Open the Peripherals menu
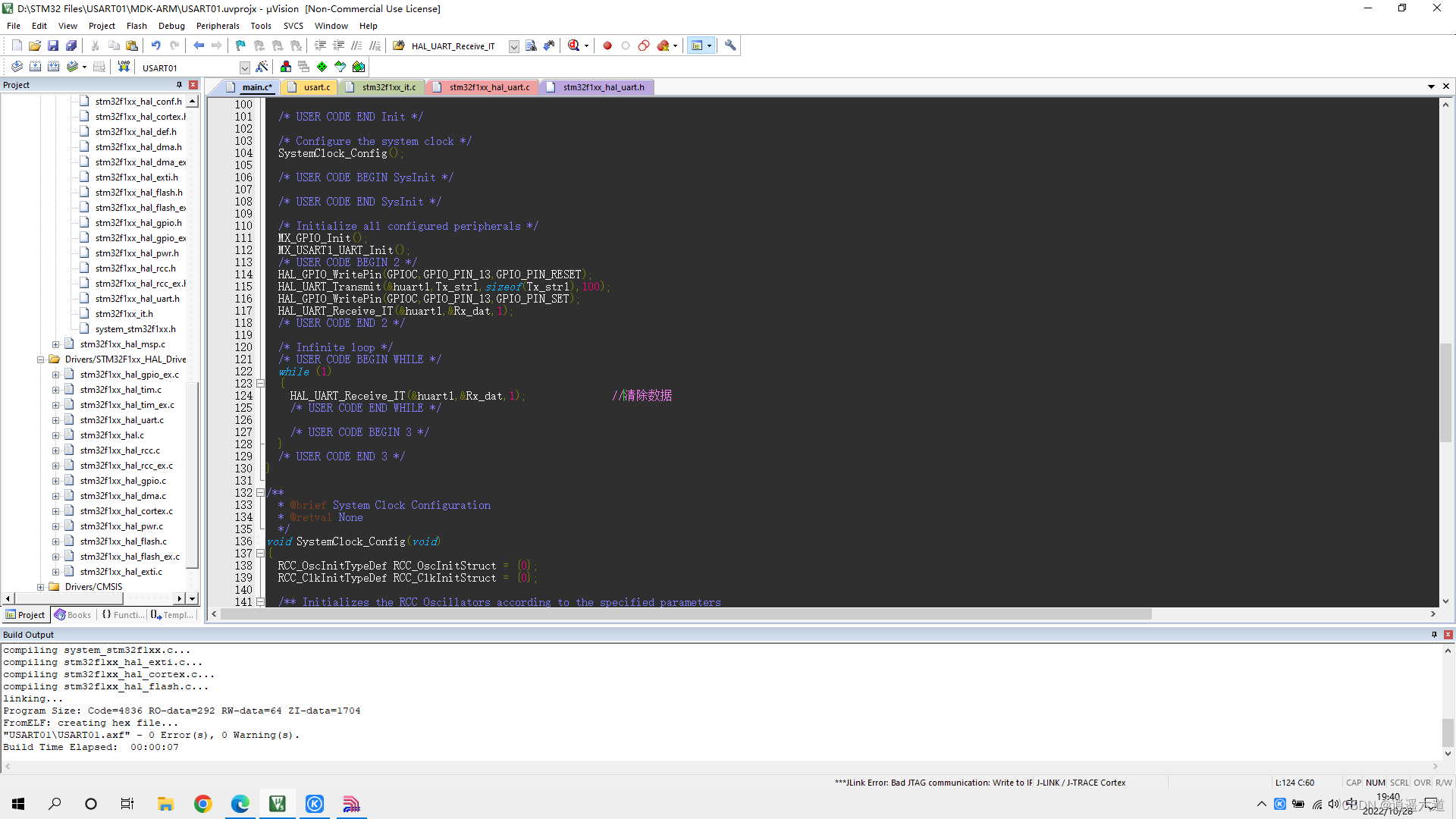Screen dimensions: 1456x819 [218, 25]
